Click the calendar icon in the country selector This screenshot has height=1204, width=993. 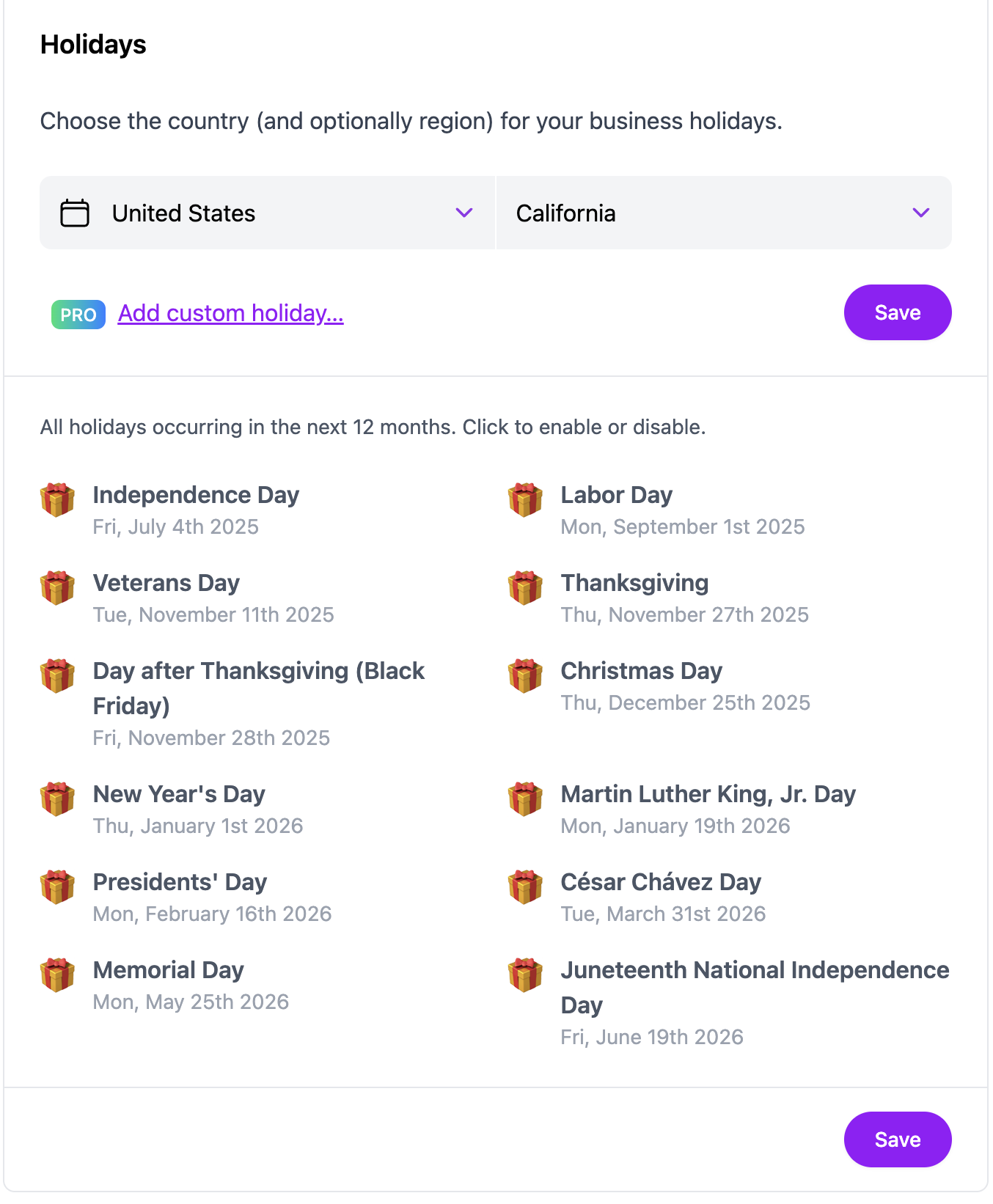coord(75,213)
